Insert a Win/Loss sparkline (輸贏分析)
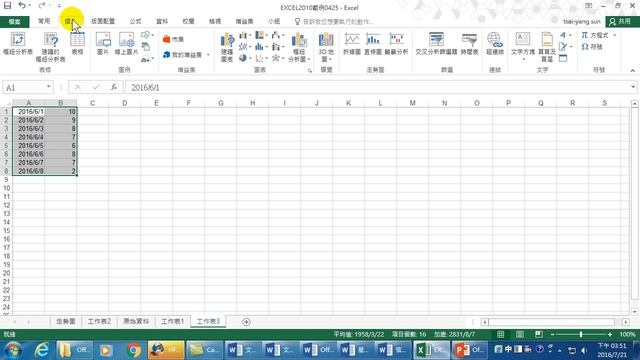The image size is (640, 360). coord(396,44)
